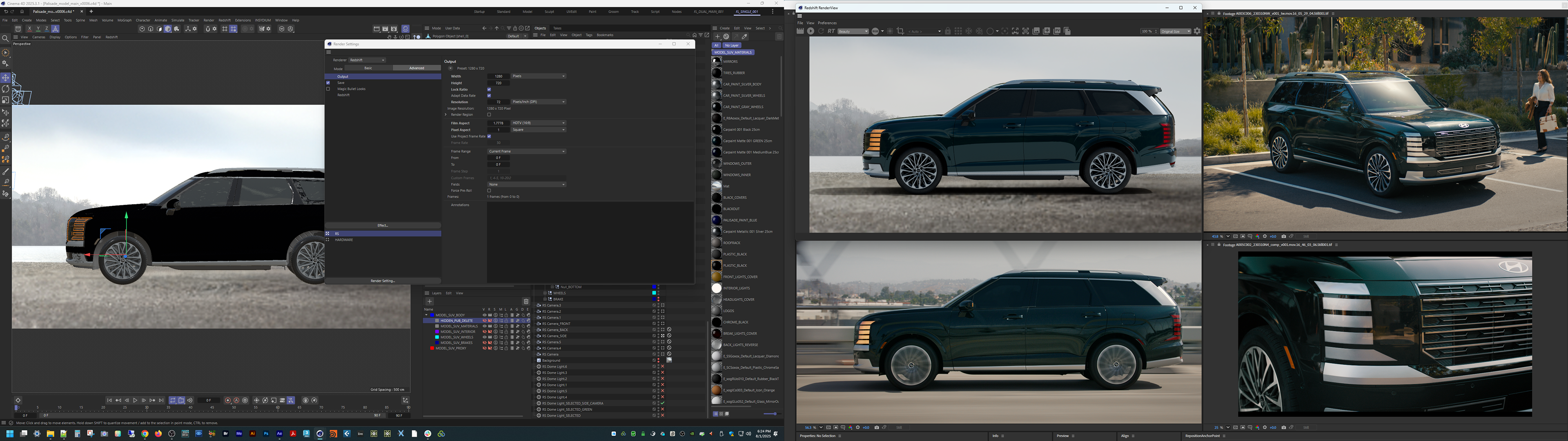1568x441 pixels.
Task: Toggle X axis lock in toolbar
Action: click(x=29, y=29)
